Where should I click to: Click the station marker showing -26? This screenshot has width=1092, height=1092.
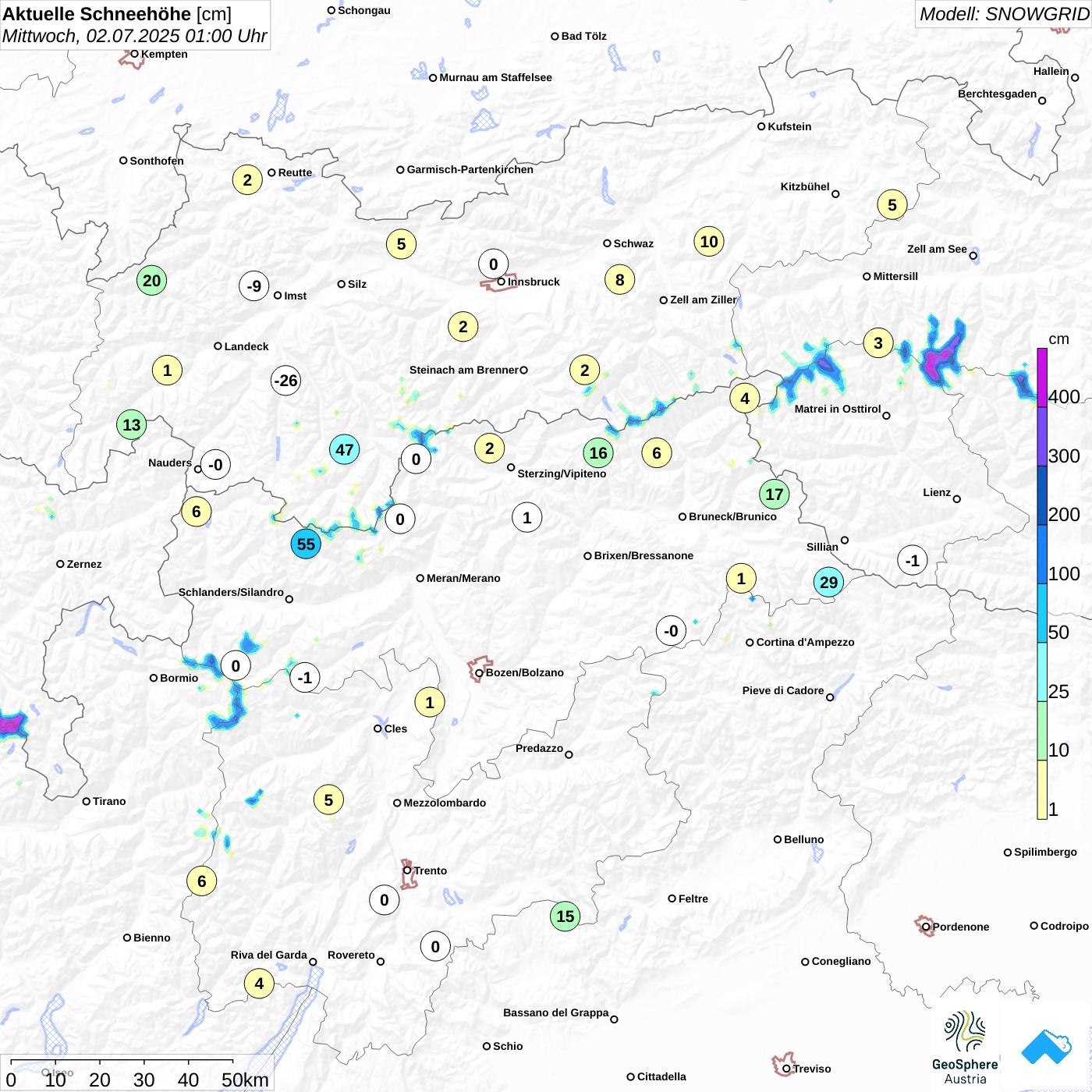point(285,381)
